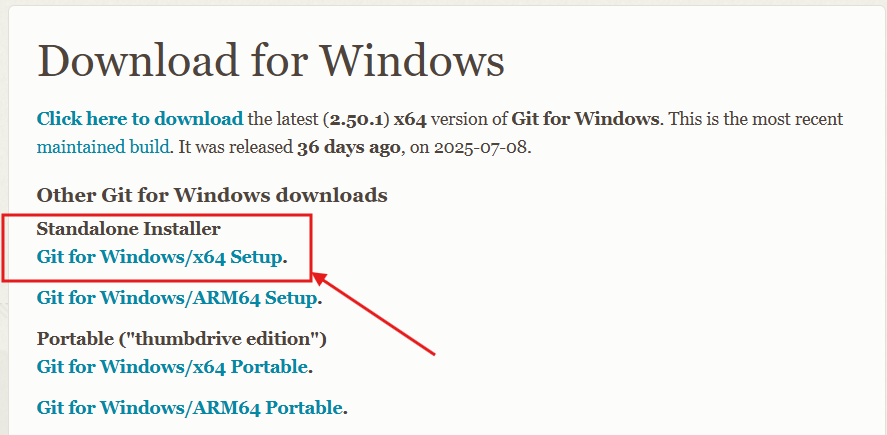Click the bold '36 days ago' text

350,146
